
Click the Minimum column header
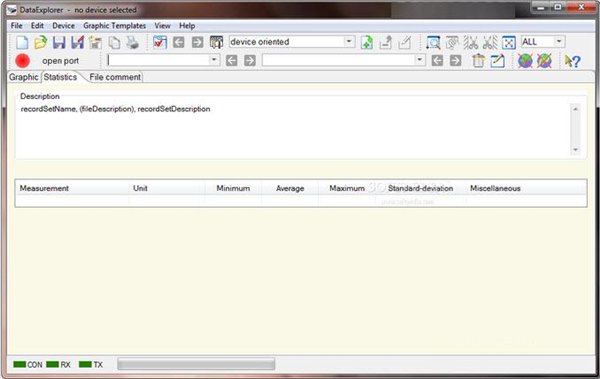(233, 188)
